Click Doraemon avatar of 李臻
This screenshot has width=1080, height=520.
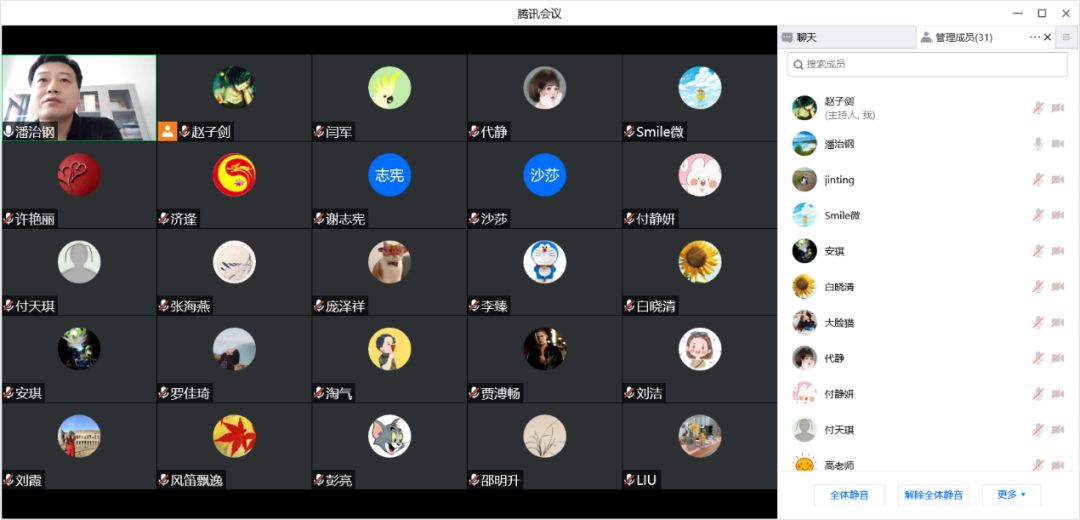click(x=544, y=262)
